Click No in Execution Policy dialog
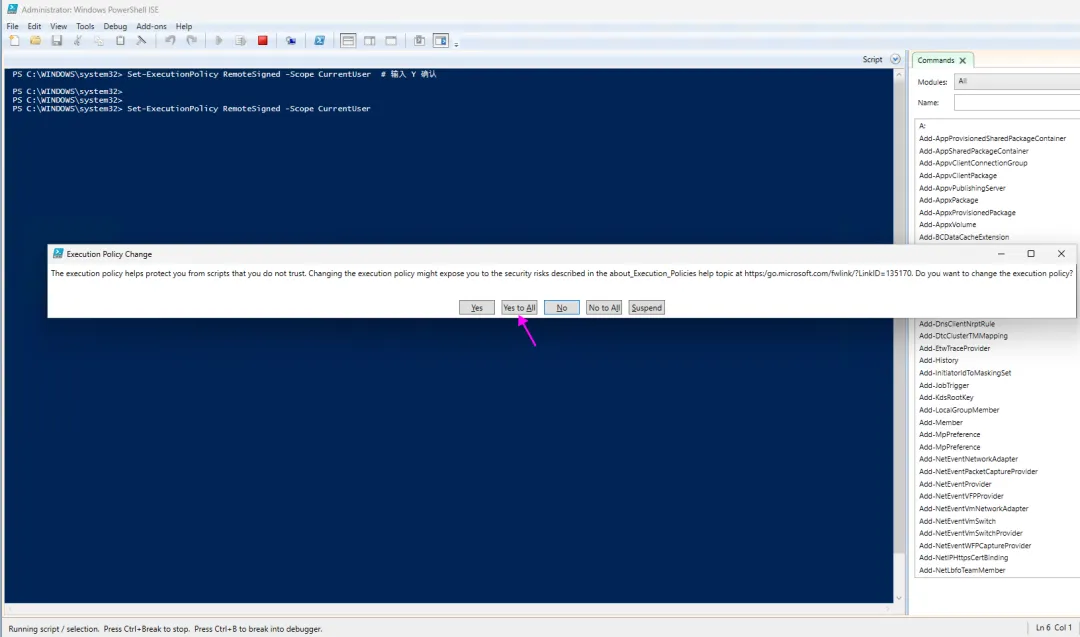 tap(561, 308)
